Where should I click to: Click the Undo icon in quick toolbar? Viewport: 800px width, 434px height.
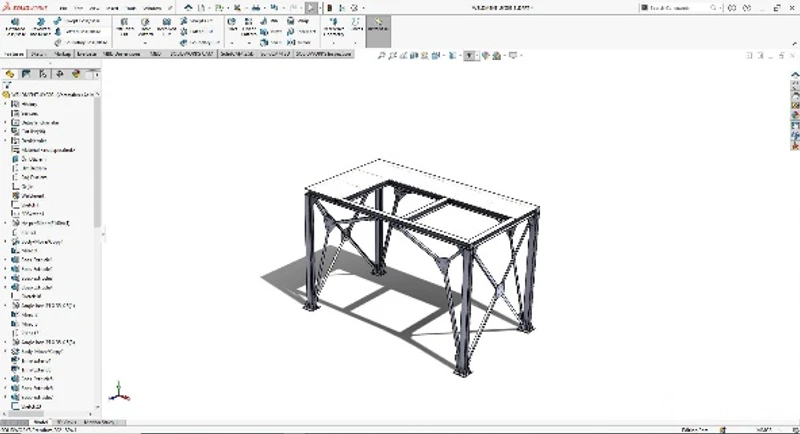(274, 8)
